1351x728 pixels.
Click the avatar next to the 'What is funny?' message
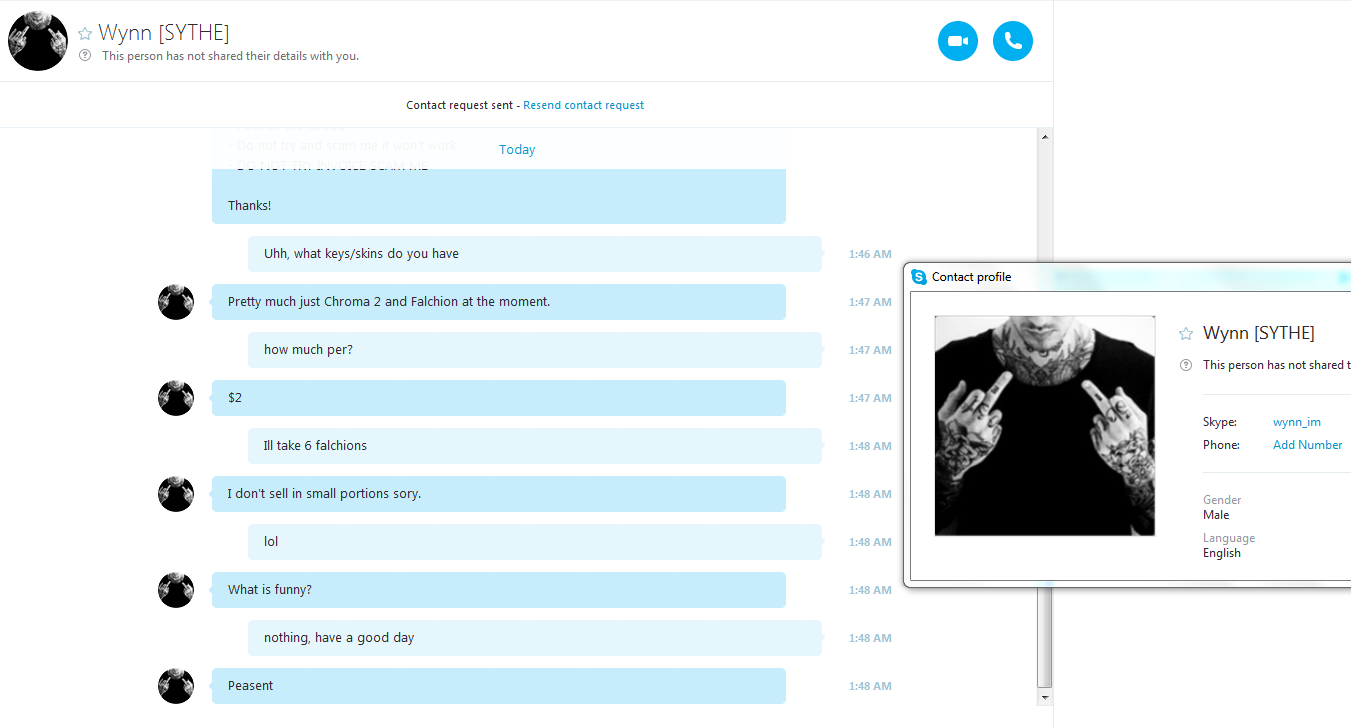176,590
